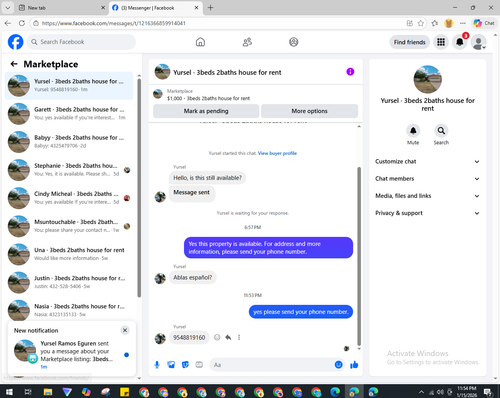The width and height of the screenshot is (500, 398).
Task: Reply to the 9548819160 message
Action: click(x=228, y=337)
